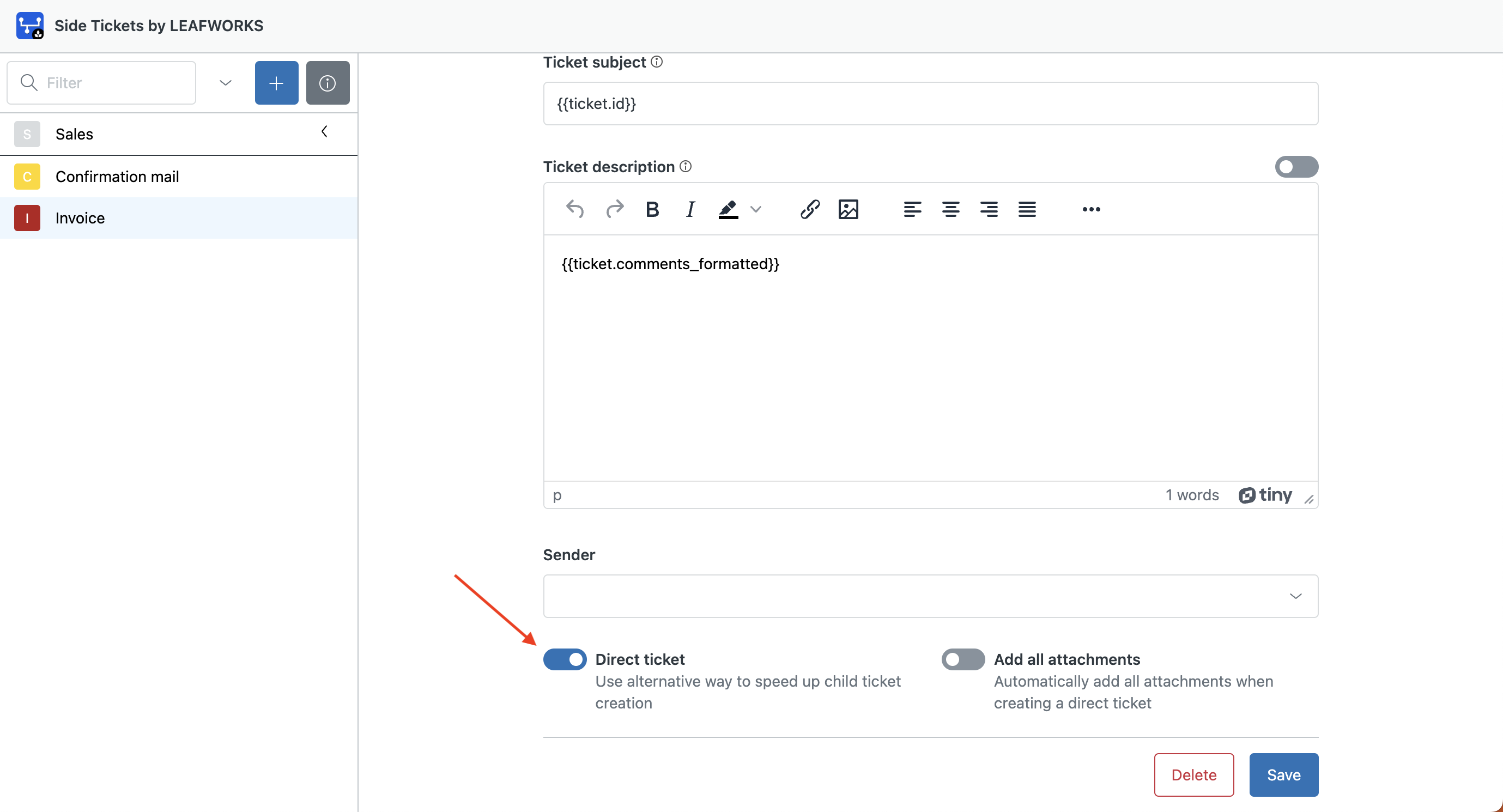
Task: Enable the Add all attachments toggle
Action: (963, 659)
